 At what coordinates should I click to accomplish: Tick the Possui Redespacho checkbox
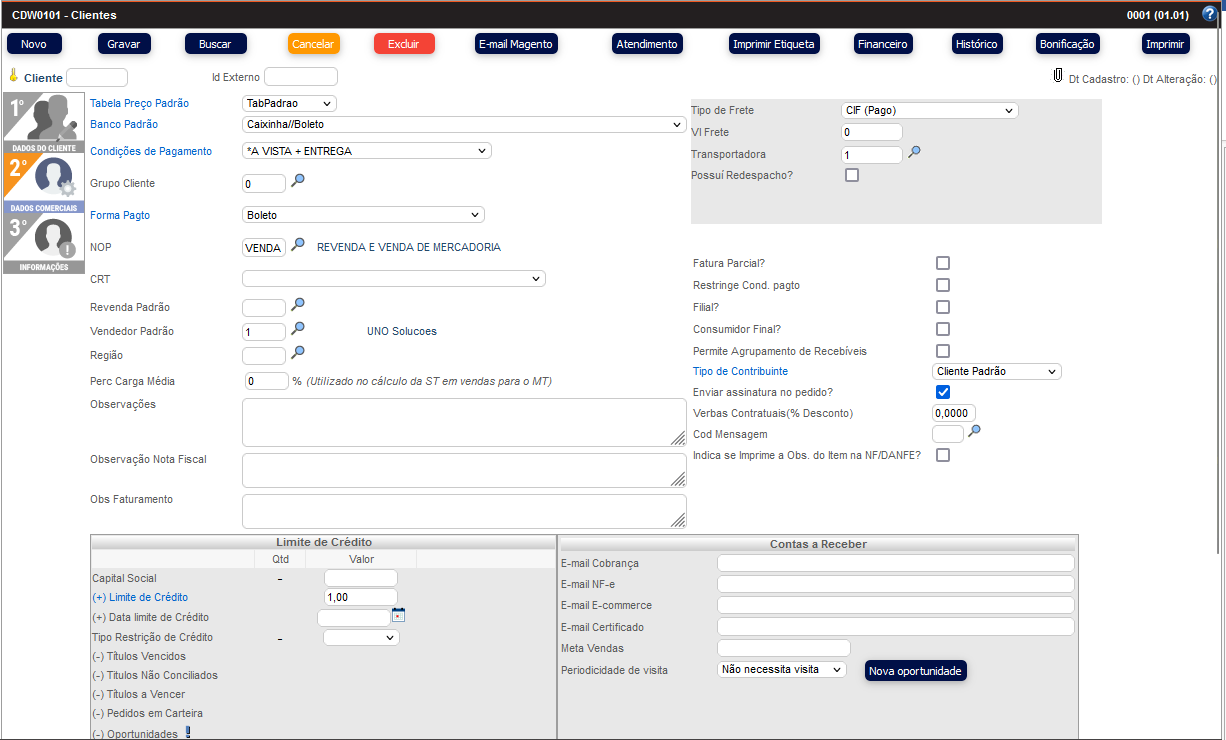tap(852, 175)
